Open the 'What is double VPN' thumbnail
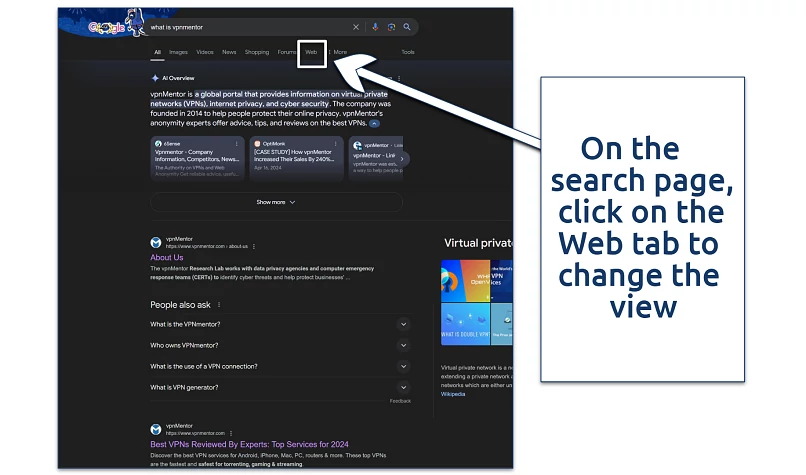 tap(465, 324)
